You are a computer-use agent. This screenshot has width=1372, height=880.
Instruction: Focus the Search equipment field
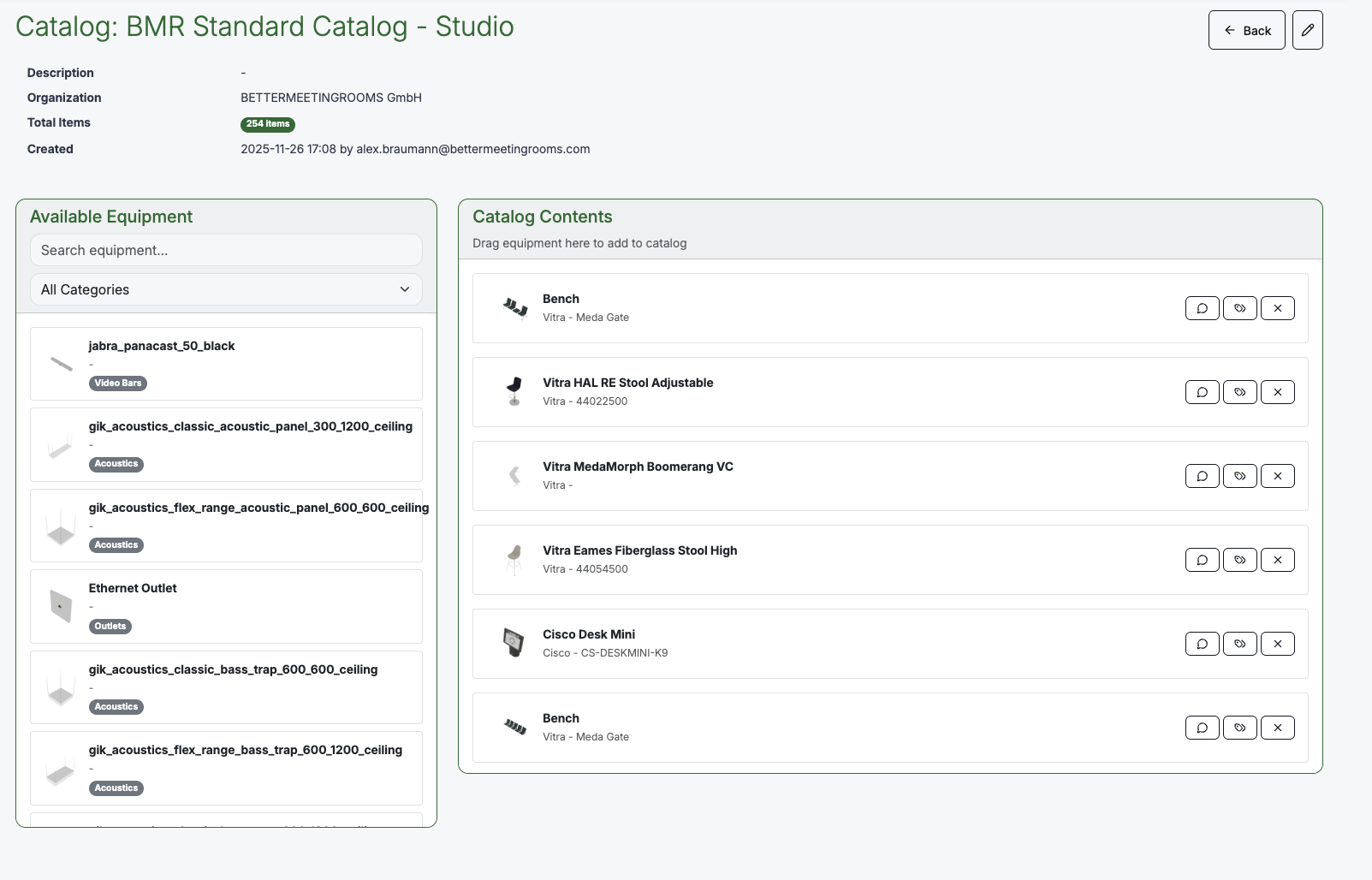point(226,250)
